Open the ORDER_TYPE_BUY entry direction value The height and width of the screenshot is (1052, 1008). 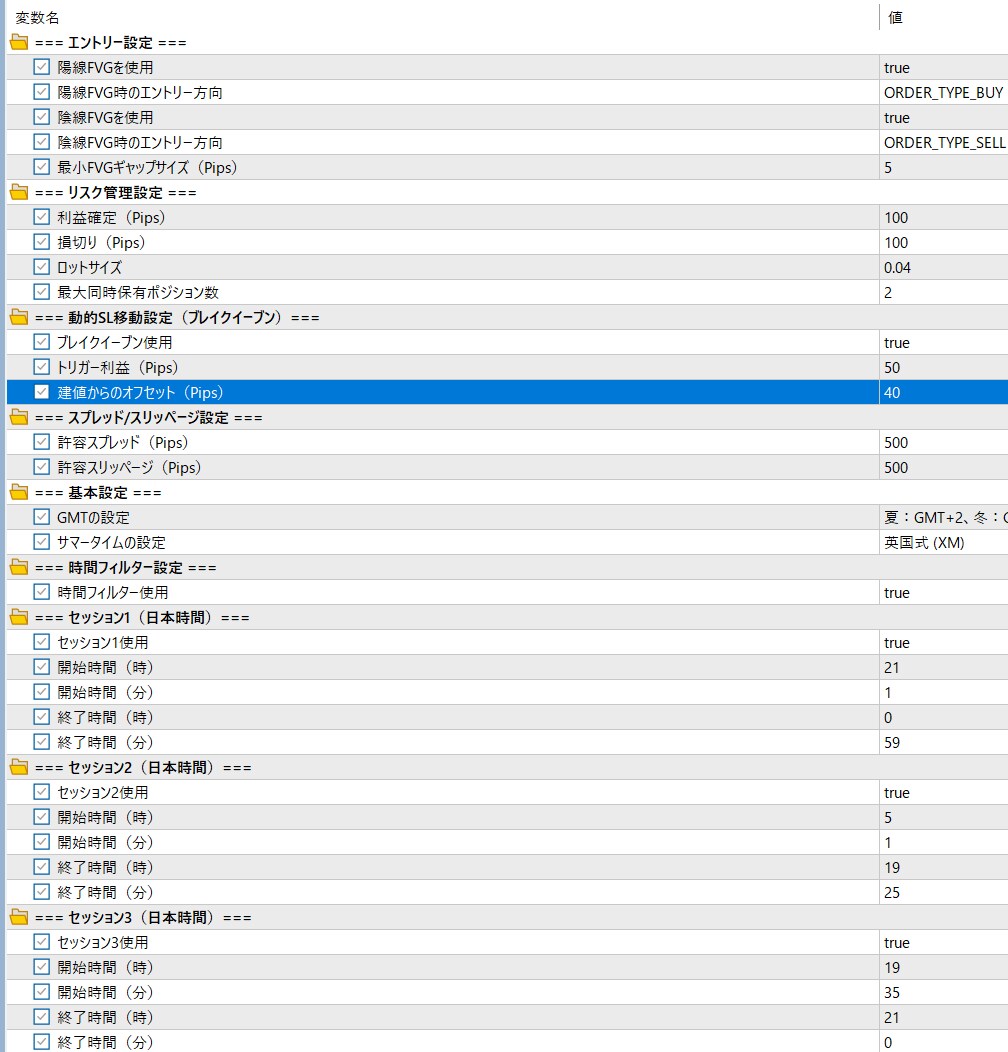click(944, 93)
